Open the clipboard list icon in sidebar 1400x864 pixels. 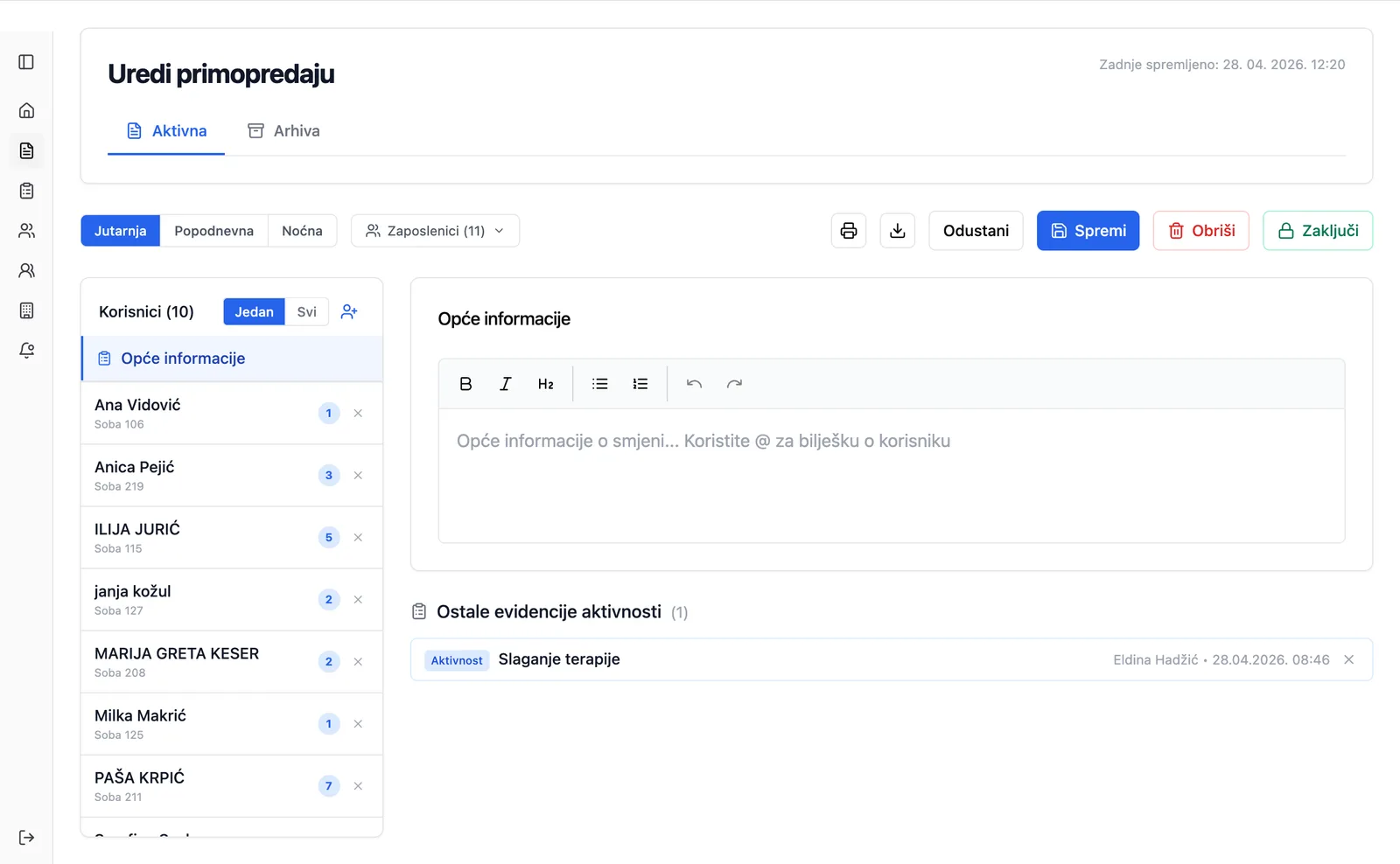26,191
